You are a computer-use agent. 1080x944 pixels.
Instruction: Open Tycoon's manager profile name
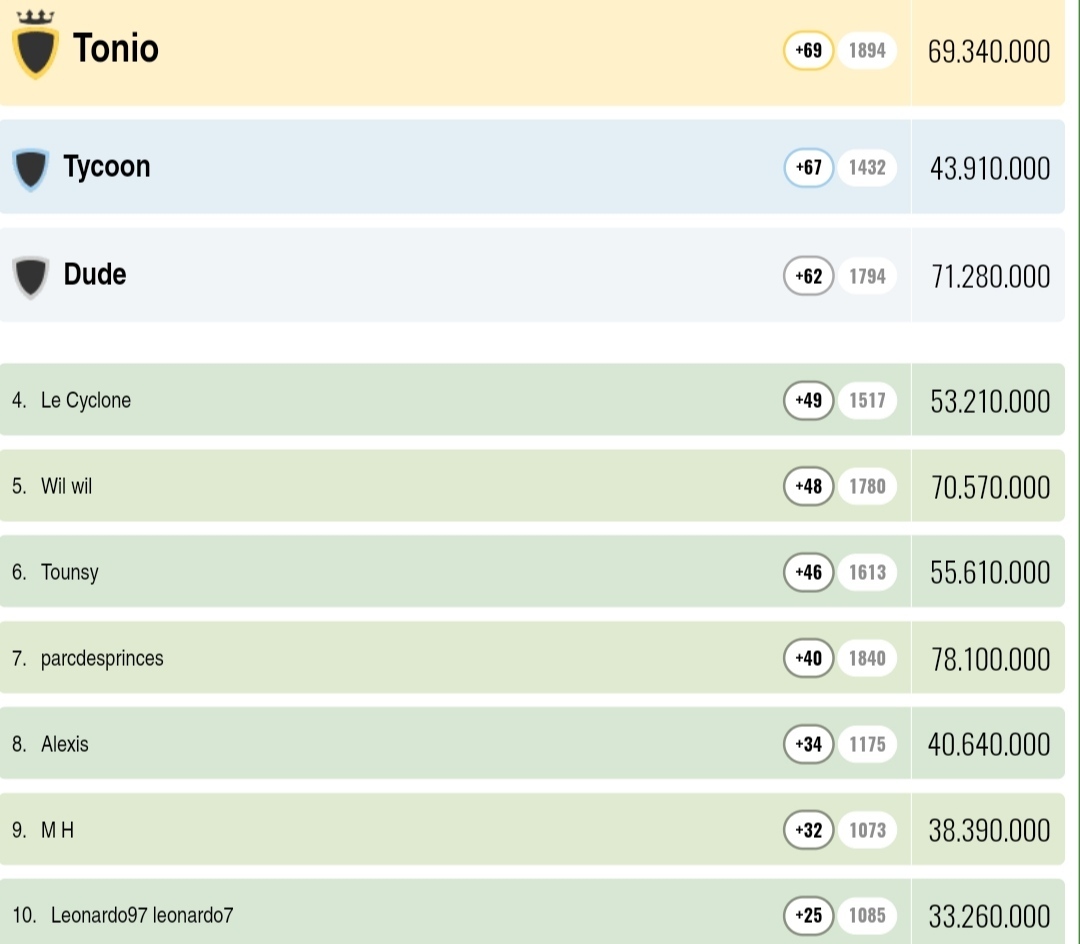click(x=107, y=166)
